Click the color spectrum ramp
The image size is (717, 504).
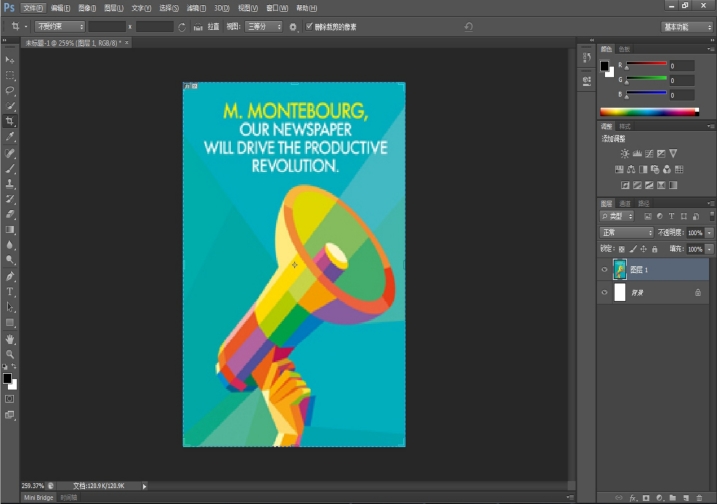click(647, 112)
